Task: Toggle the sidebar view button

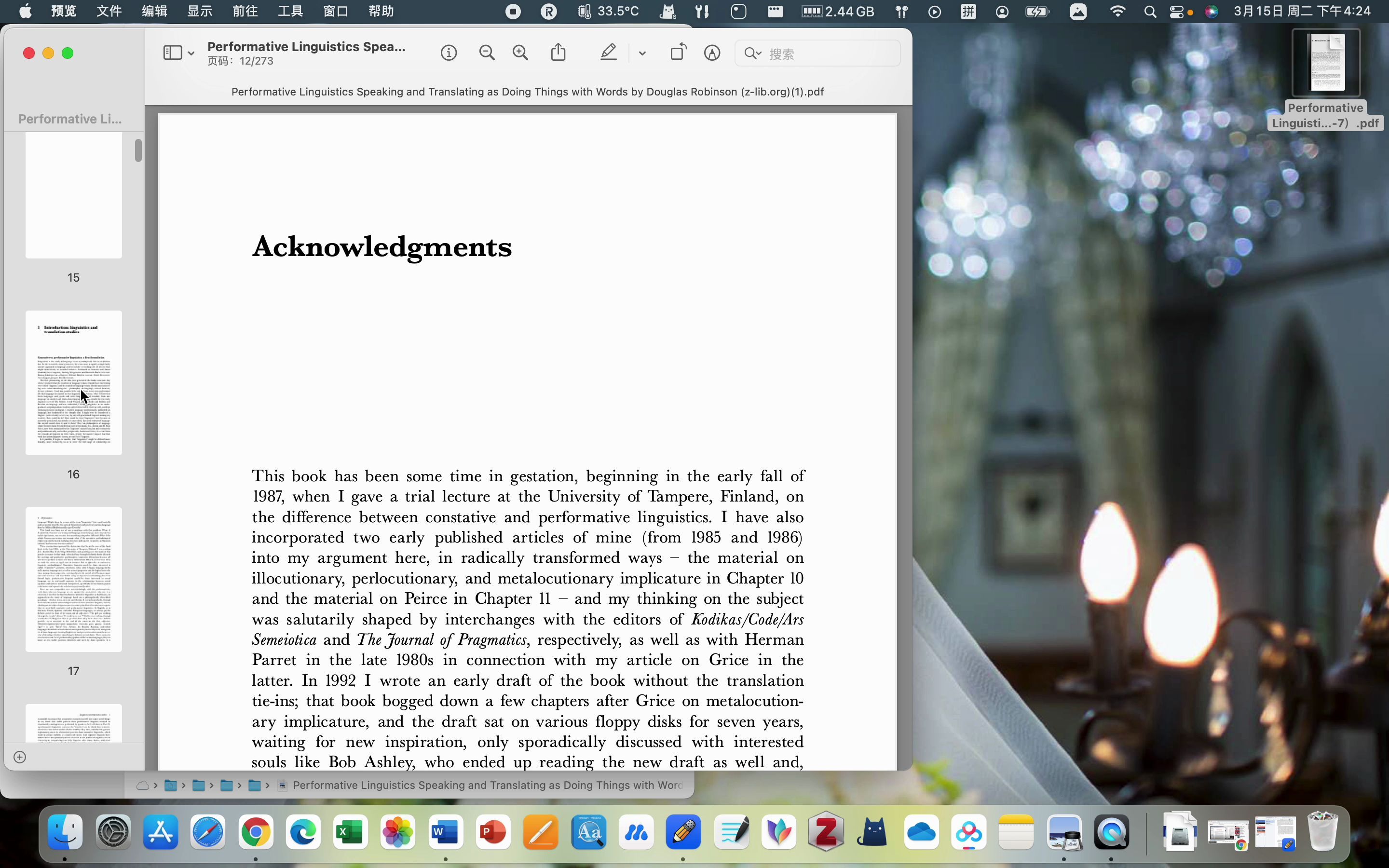Action: point(172,53)
